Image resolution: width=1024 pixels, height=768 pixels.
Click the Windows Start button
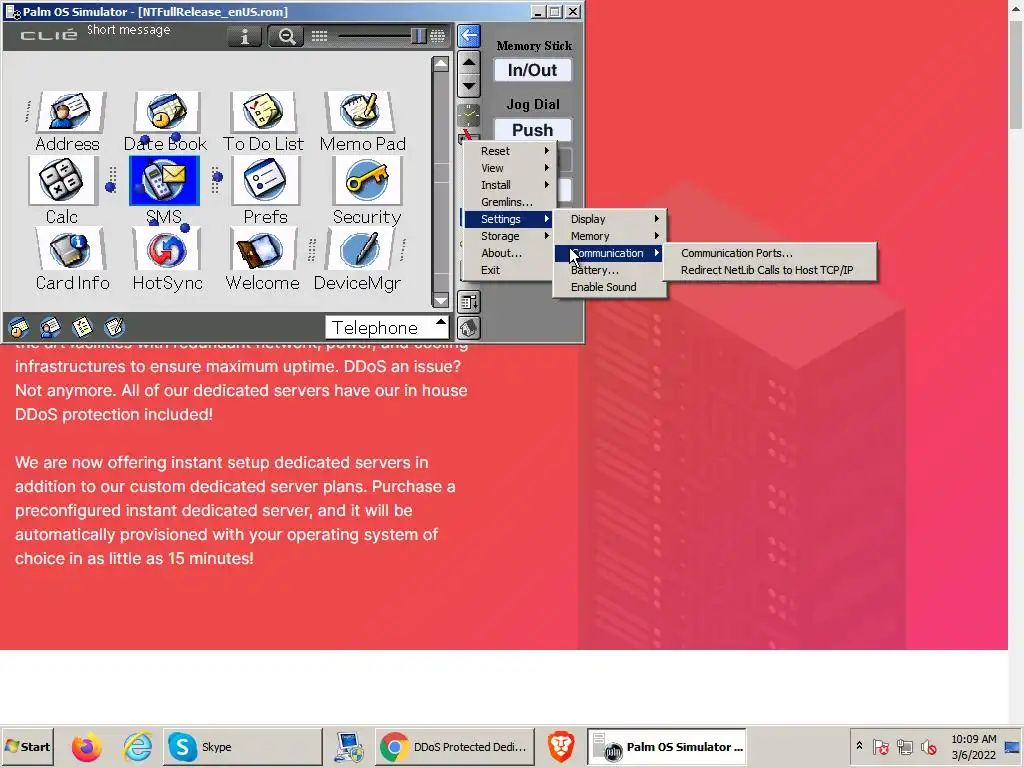[27, 746]
